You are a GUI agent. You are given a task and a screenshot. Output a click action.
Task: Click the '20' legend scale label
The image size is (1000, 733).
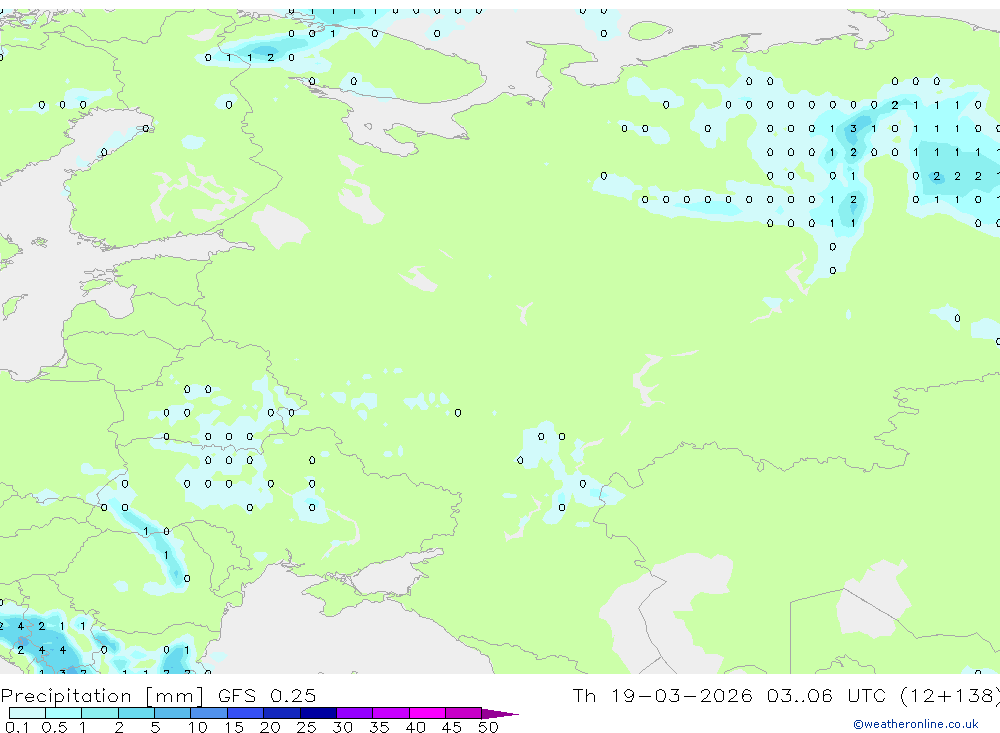270,727
